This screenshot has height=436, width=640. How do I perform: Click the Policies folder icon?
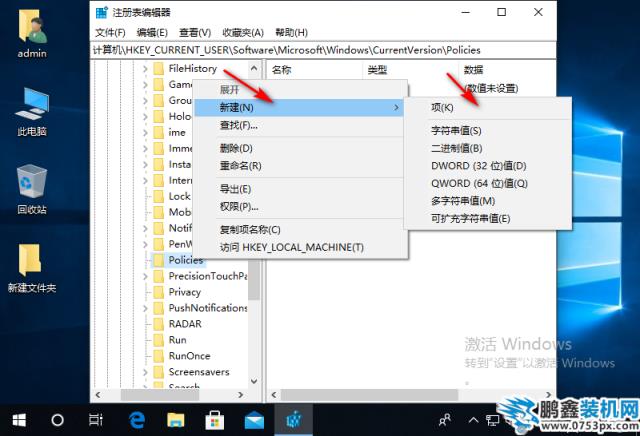pos(158,260)
